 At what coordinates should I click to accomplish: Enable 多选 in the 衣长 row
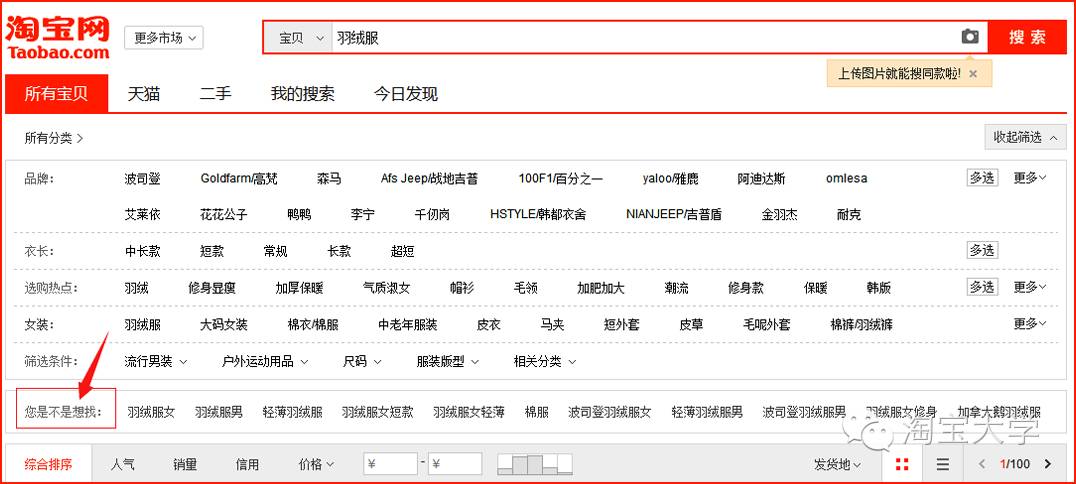[982, 250]
